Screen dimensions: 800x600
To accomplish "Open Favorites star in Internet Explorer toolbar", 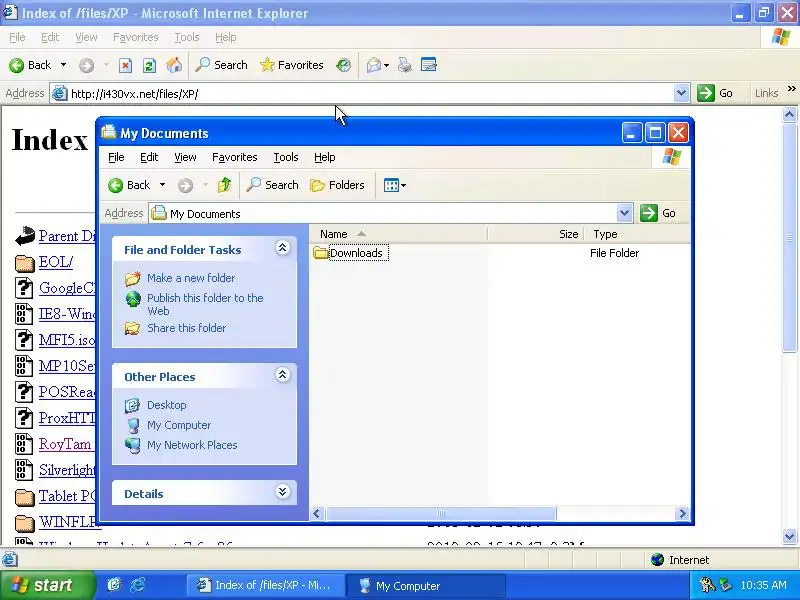I will pos(291,65).
